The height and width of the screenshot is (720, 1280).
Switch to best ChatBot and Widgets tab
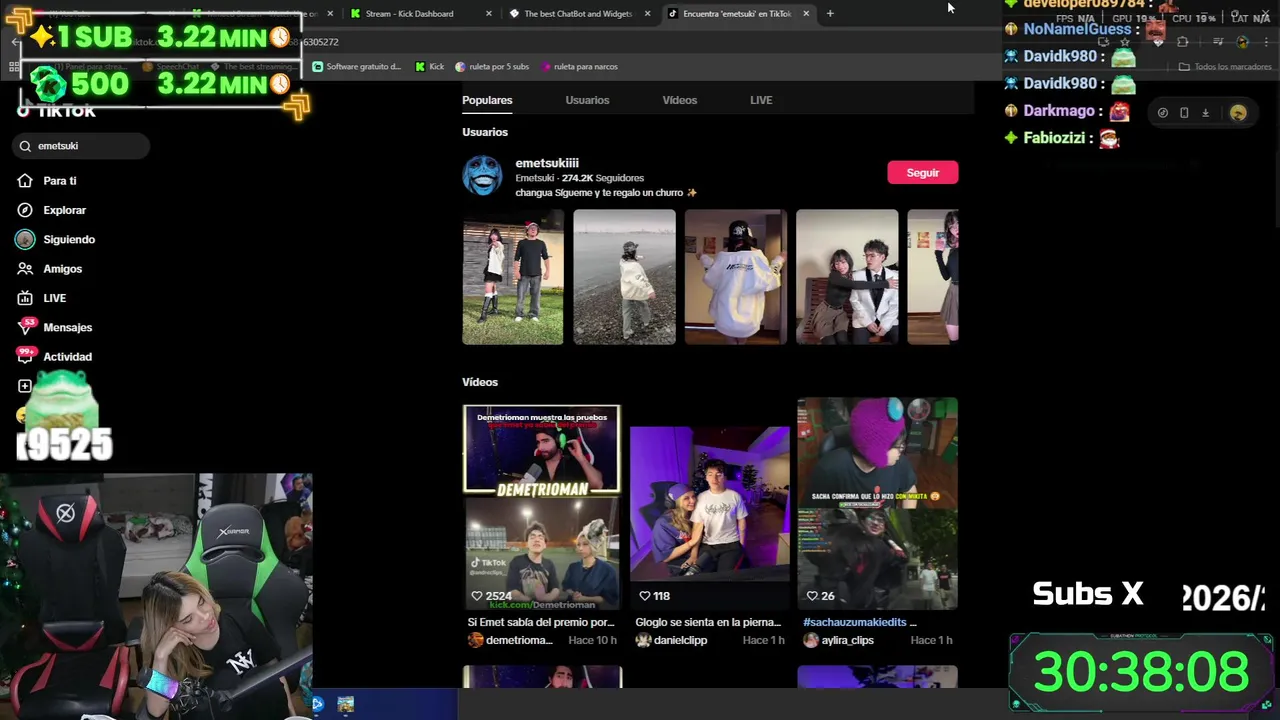[x=580, y=14]
